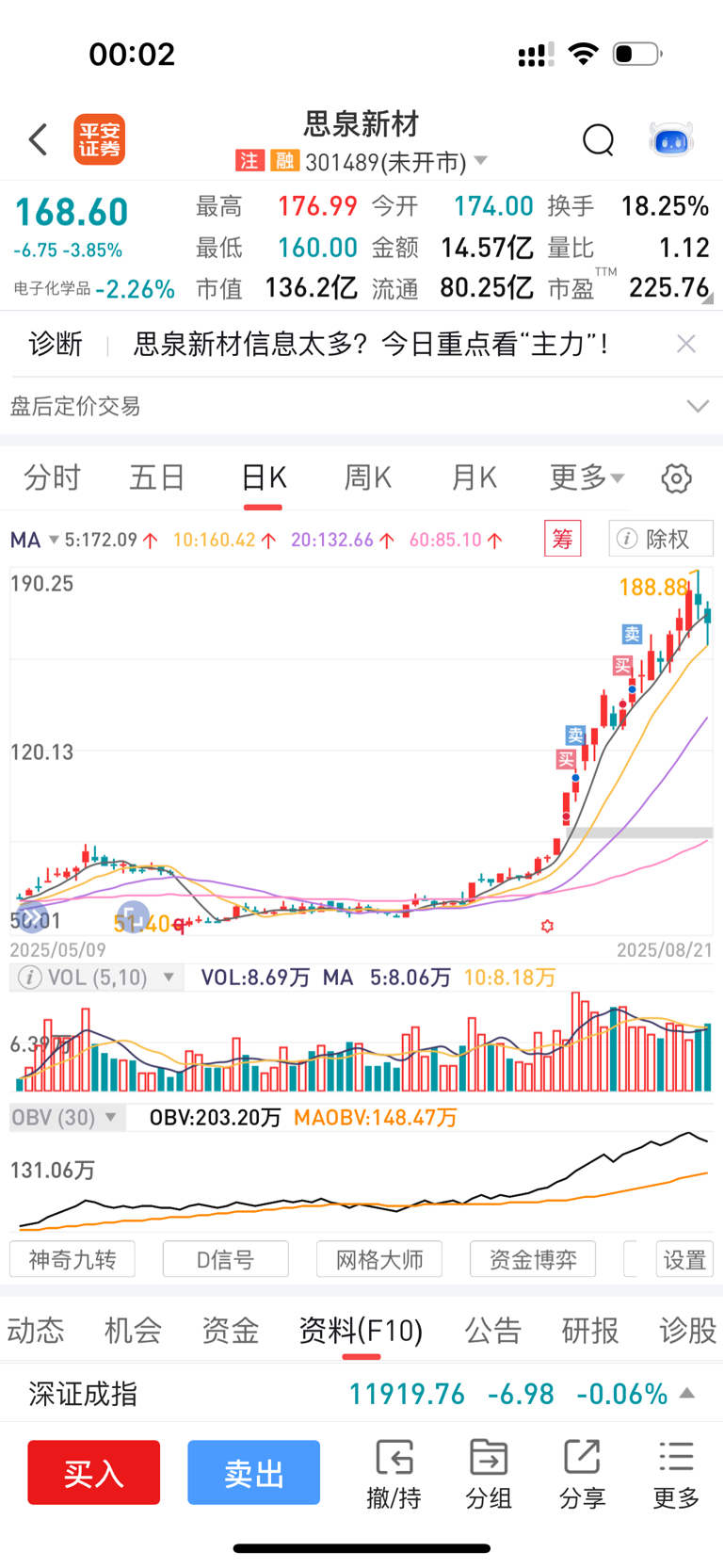Tap 资金博弈 button

point(533,1259)
